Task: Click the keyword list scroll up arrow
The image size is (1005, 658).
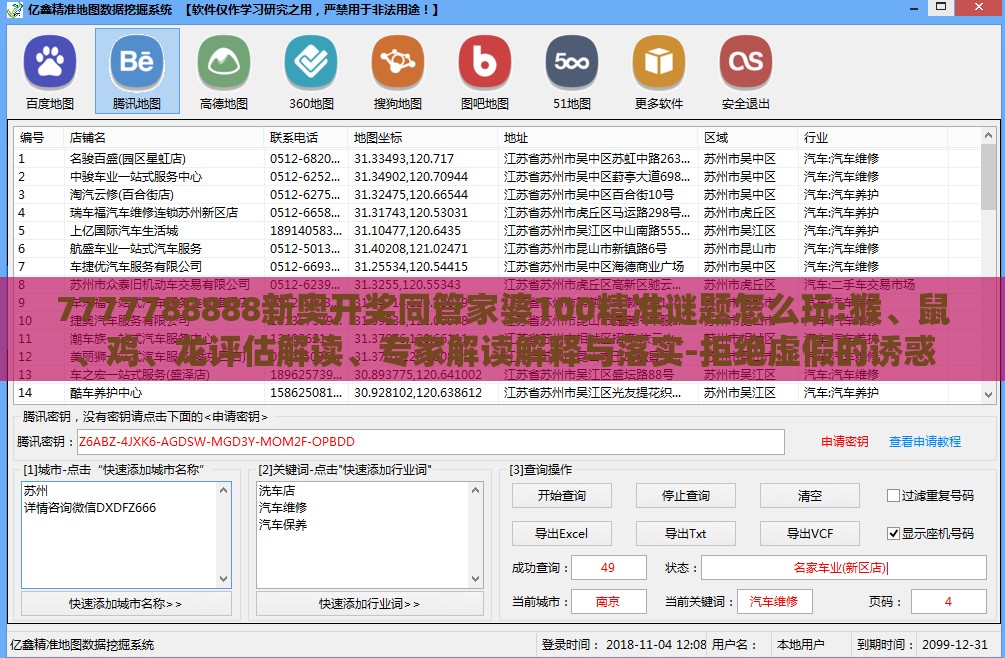Action: pyautogui.click(x=476, y=491)
